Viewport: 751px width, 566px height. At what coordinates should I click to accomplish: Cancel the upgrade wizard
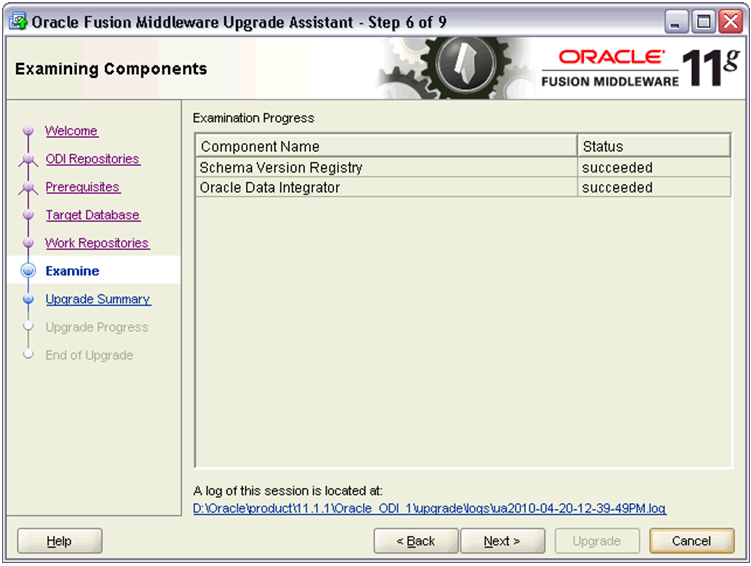[x=692, y=541]
